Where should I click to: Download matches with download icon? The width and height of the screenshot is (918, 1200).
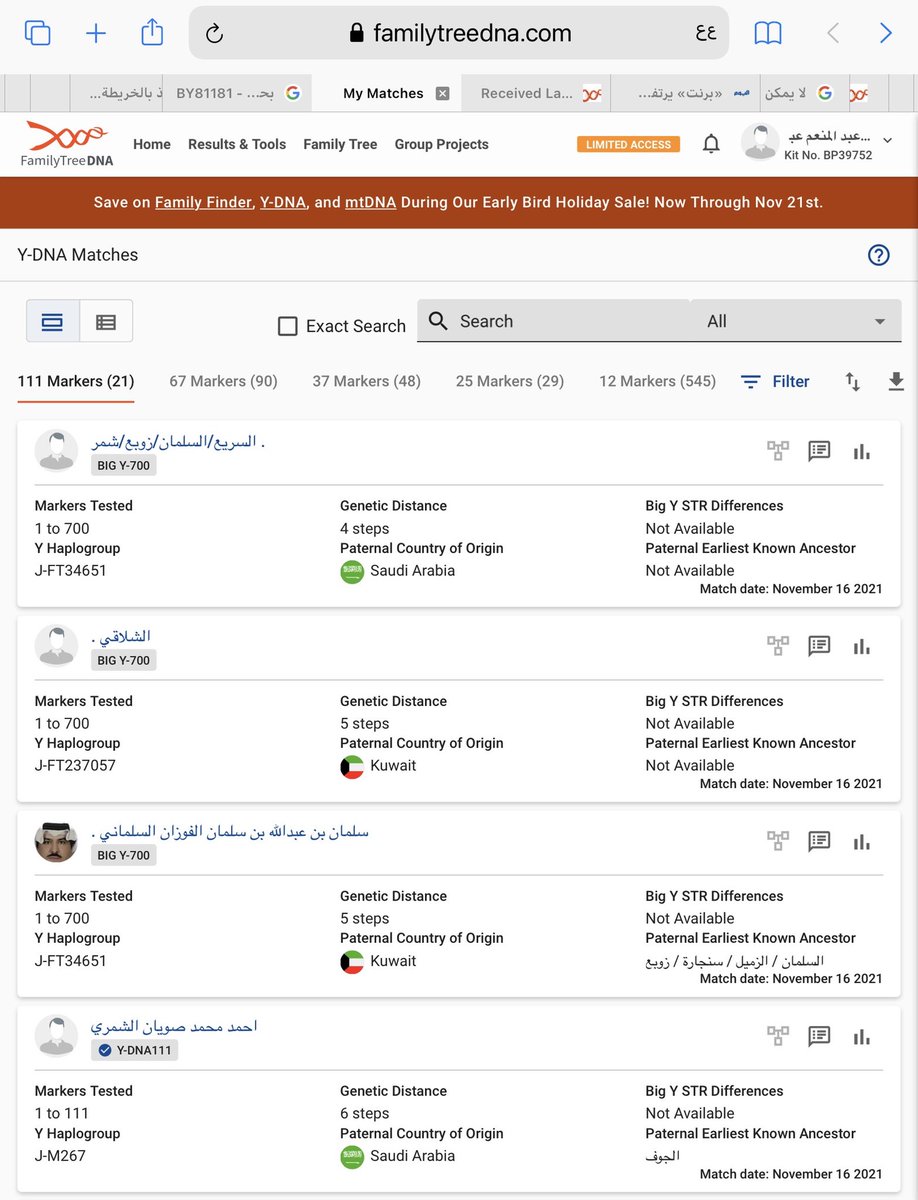click(x=896, y=381)
